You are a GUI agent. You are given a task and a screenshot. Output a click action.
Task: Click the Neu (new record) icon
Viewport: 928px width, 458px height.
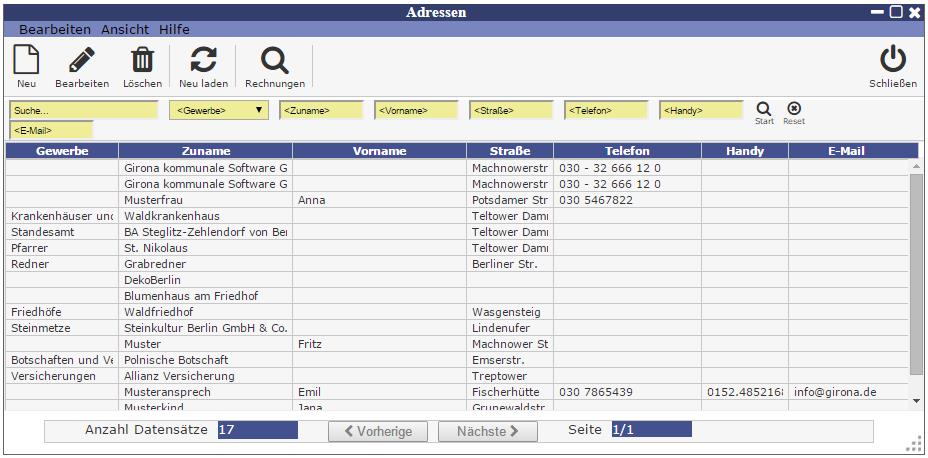pyautogui.click(x=26, y=61)
